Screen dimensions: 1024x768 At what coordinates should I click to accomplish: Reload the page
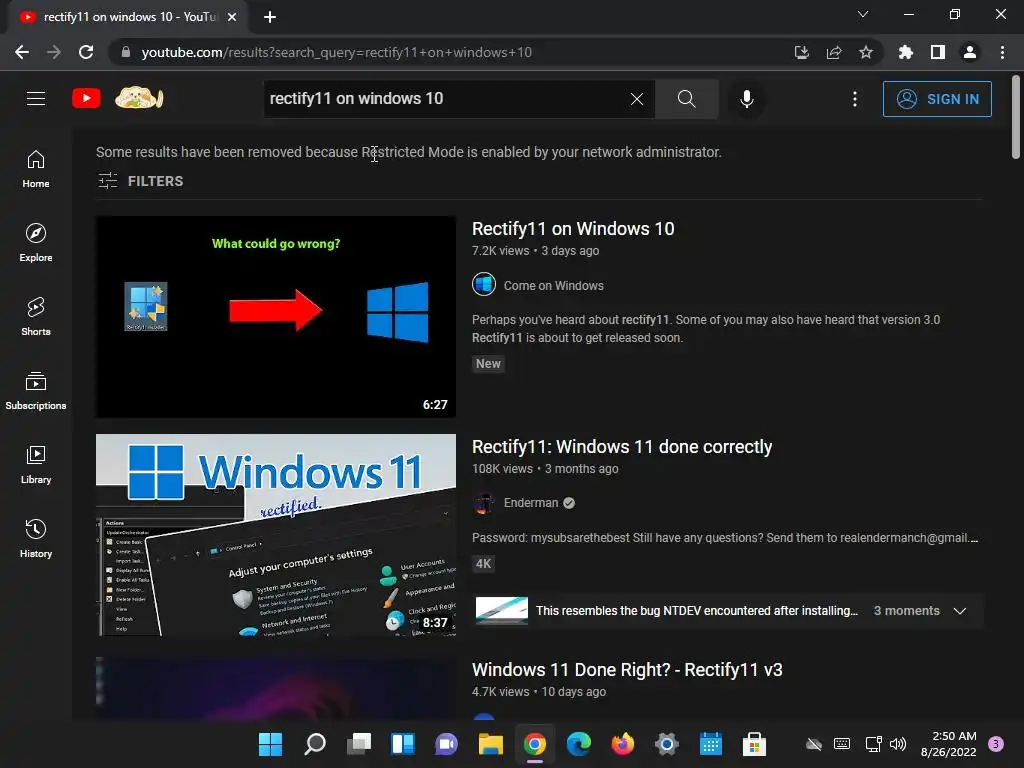[86, 52]
